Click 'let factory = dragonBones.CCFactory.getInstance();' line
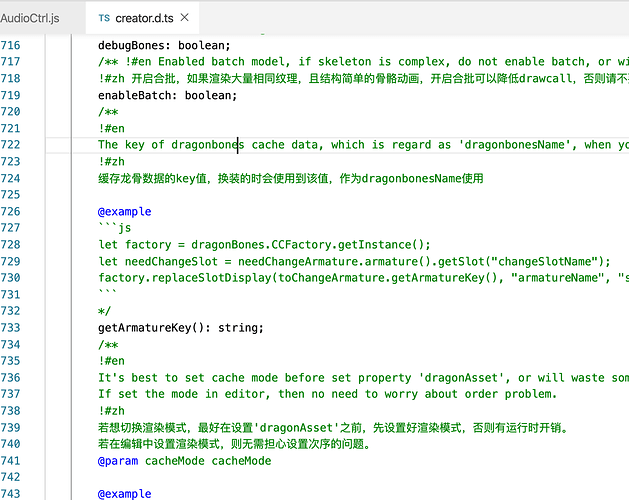Screen dimensions: 629x500 click(264, 245)
